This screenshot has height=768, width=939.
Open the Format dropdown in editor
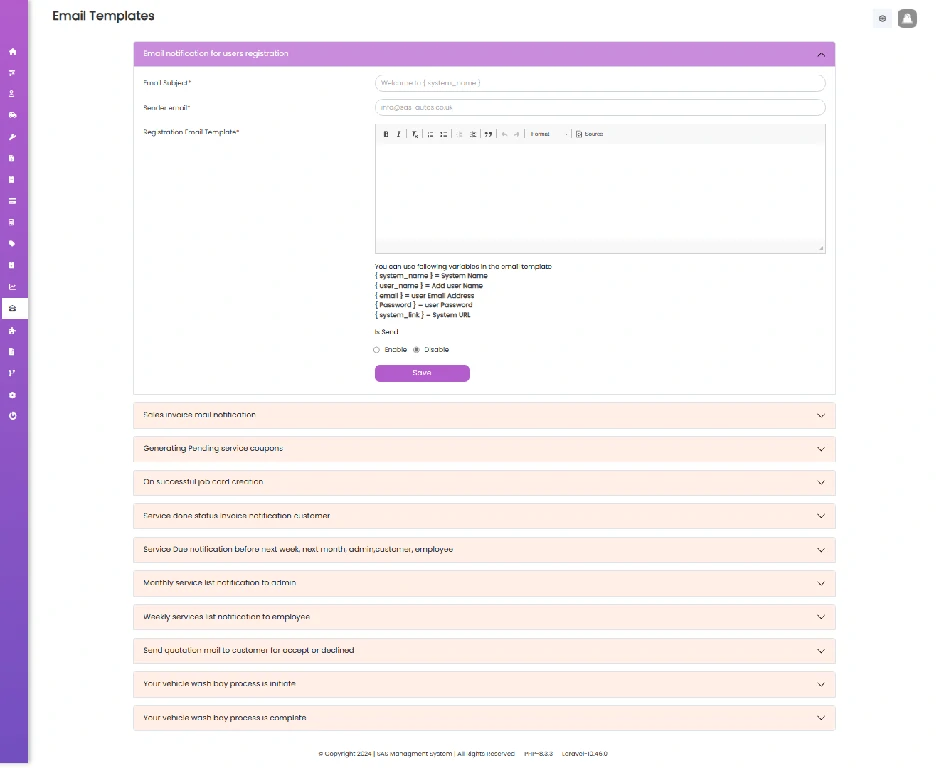tap(549, 134)
